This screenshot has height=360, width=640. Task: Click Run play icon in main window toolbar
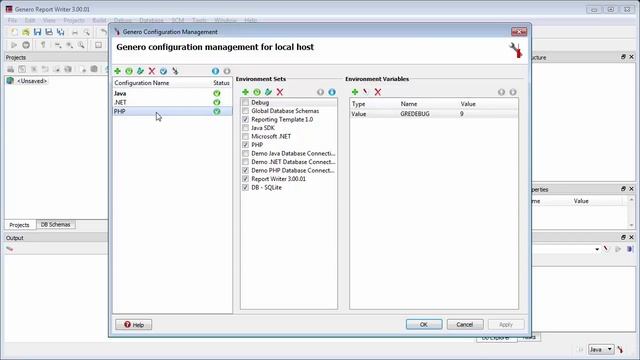pyautogui.click(x=14, y=45)
